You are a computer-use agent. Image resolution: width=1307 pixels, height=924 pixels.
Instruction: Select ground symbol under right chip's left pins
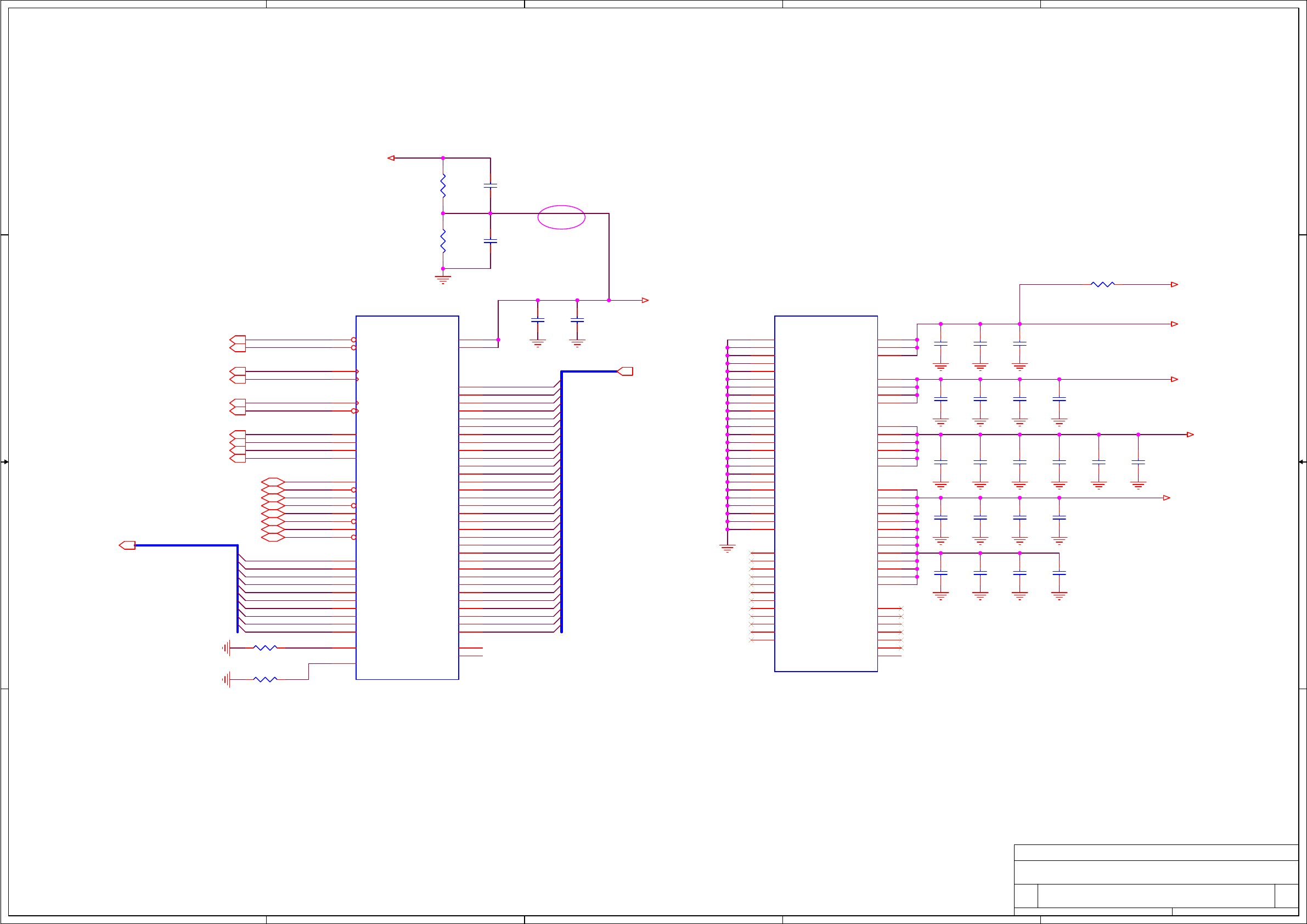tap(727, 549)
